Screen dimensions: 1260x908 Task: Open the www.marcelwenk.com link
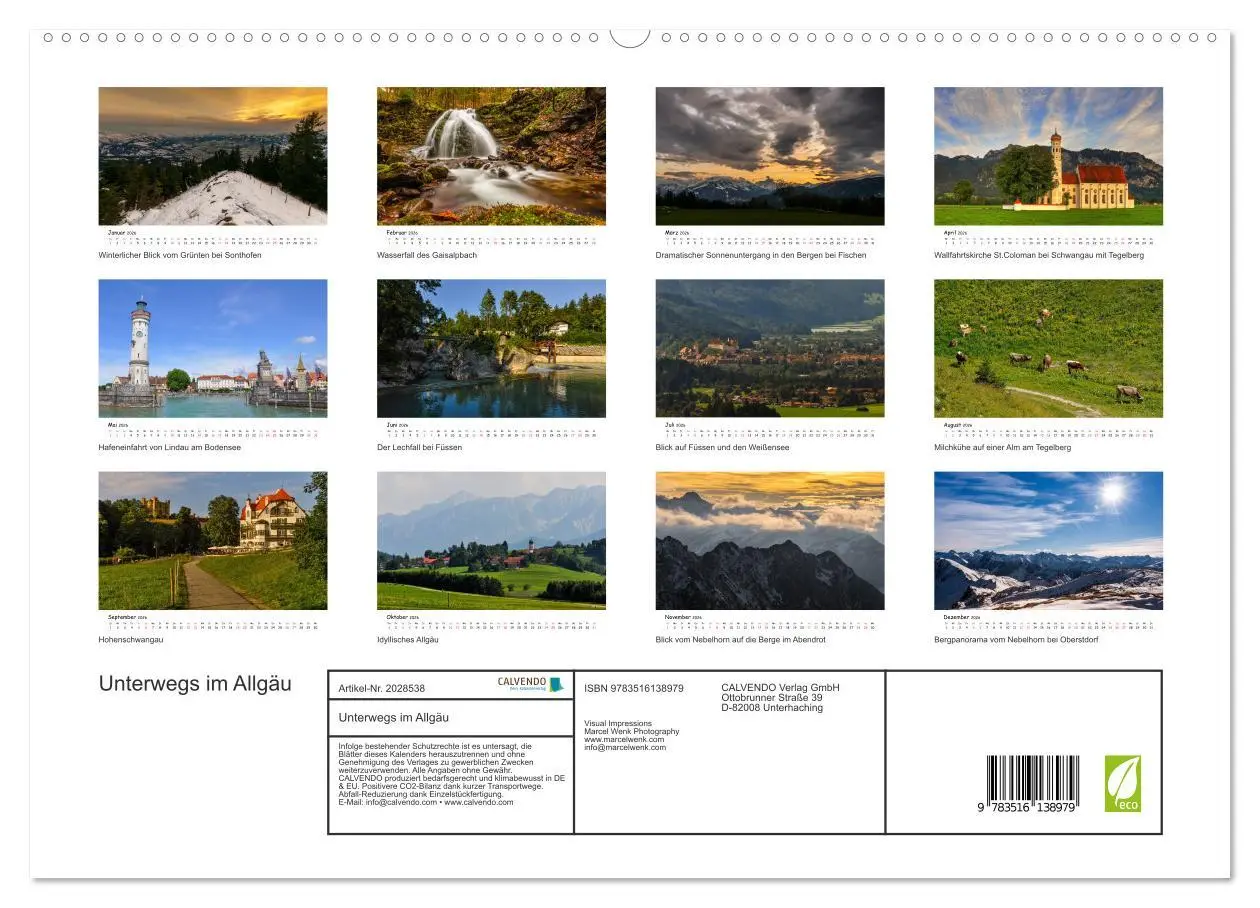624,739
